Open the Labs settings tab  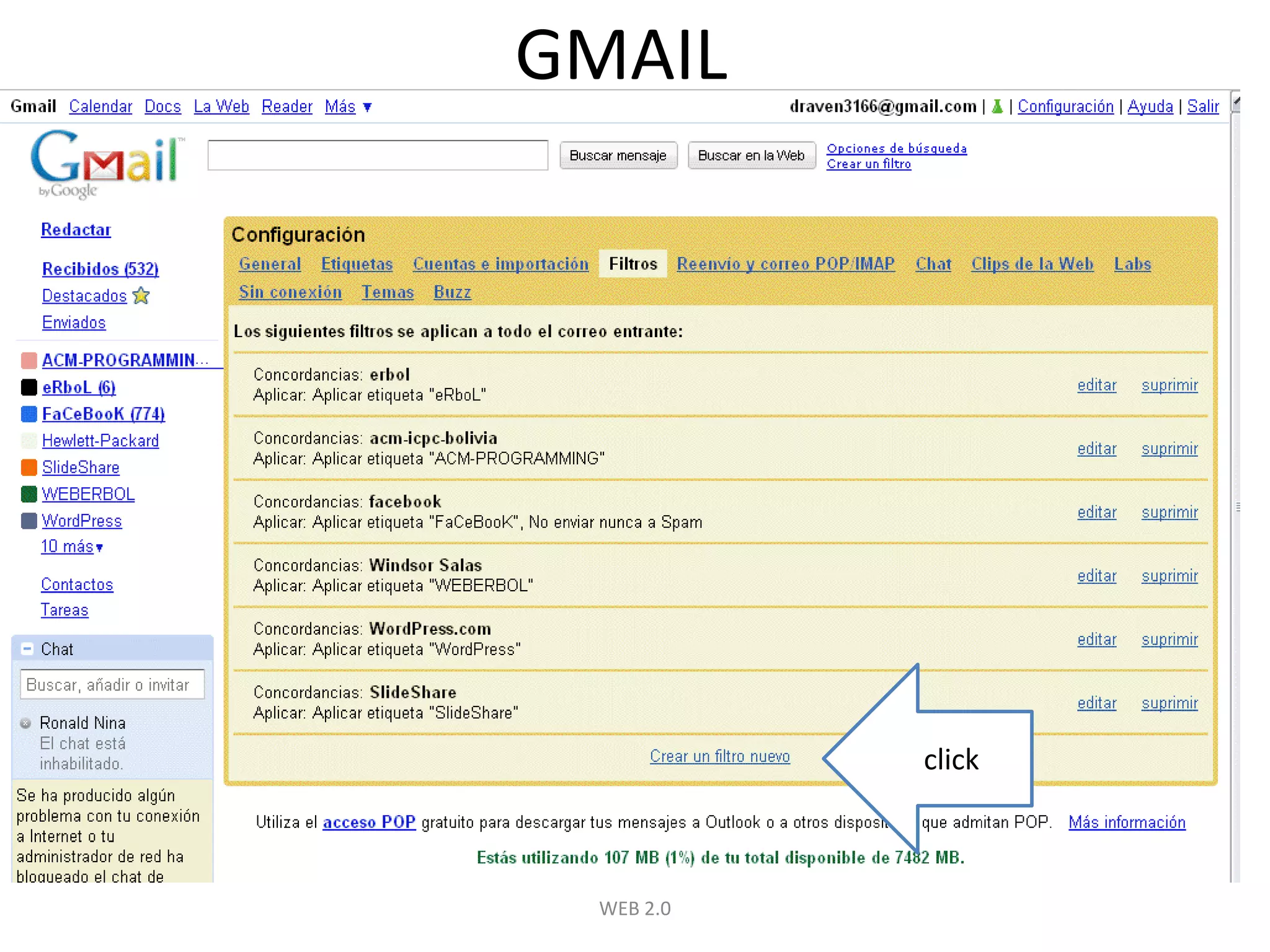click(1132, 264)
